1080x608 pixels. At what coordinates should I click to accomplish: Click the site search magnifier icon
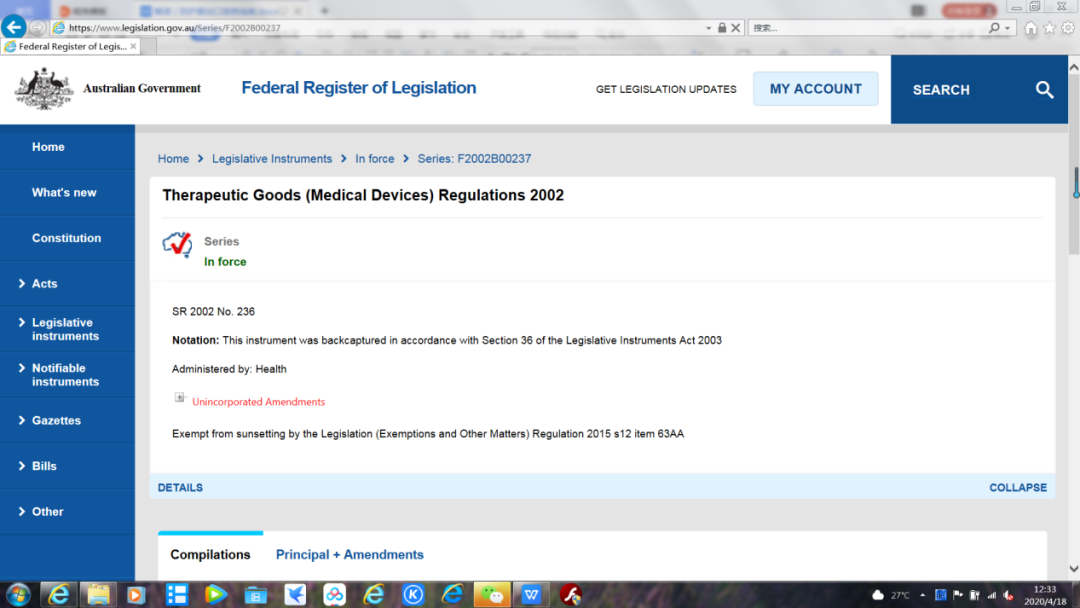point(1044,90)
